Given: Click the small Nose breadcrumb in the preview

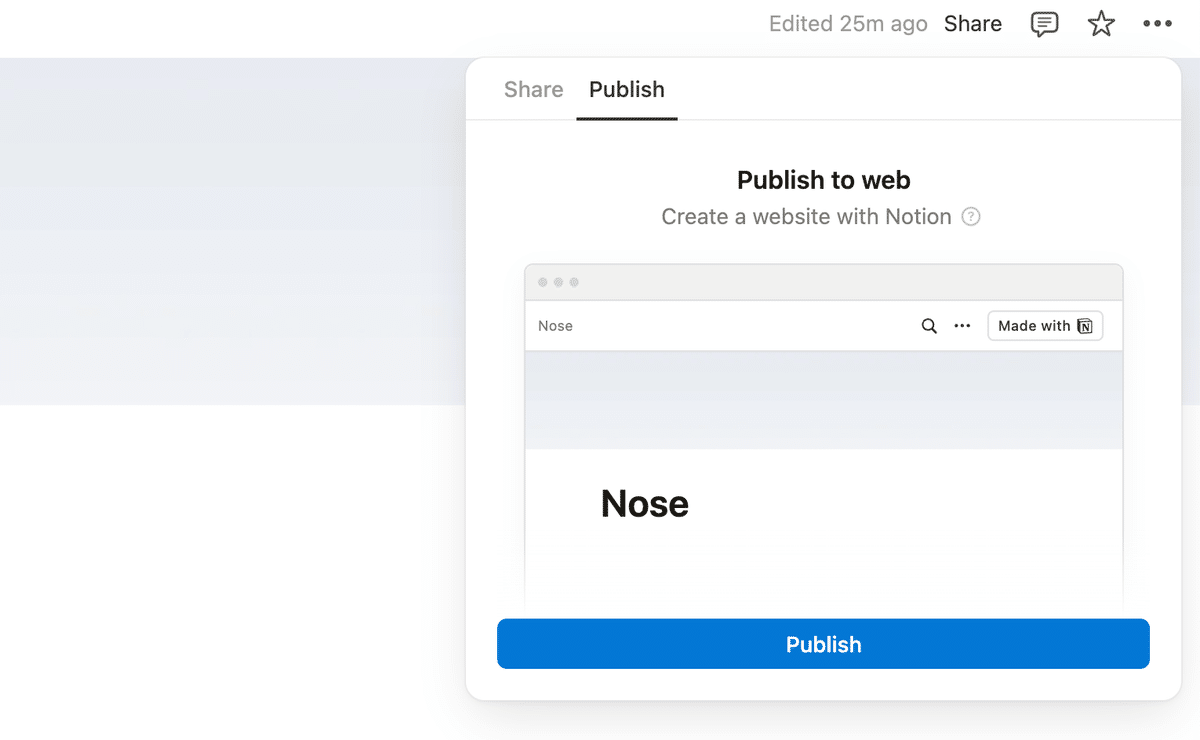Looking at the screenshot, I should [555, 326].
